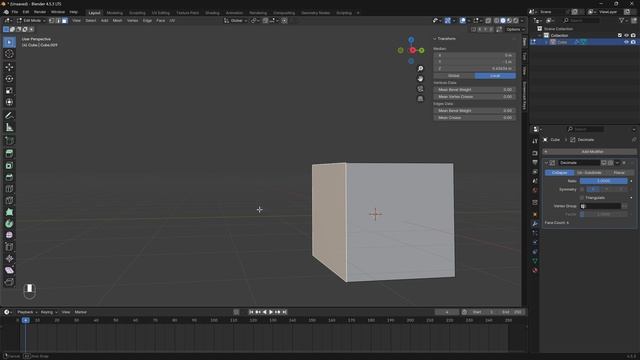This screenshot has height=360, width=640.
Task: Collapse the Transform panel
Action: coord(435,39)
